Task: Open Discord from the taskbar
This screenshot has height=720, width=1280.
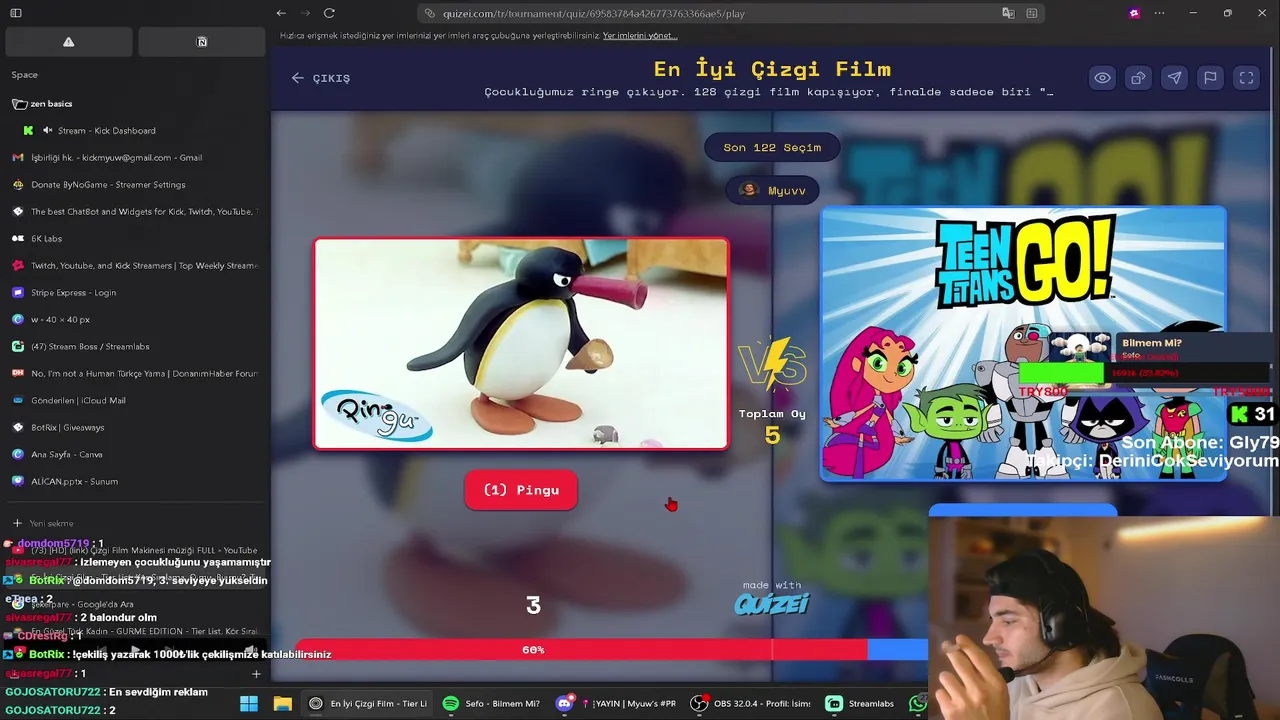Action: (x=564, y=704)
